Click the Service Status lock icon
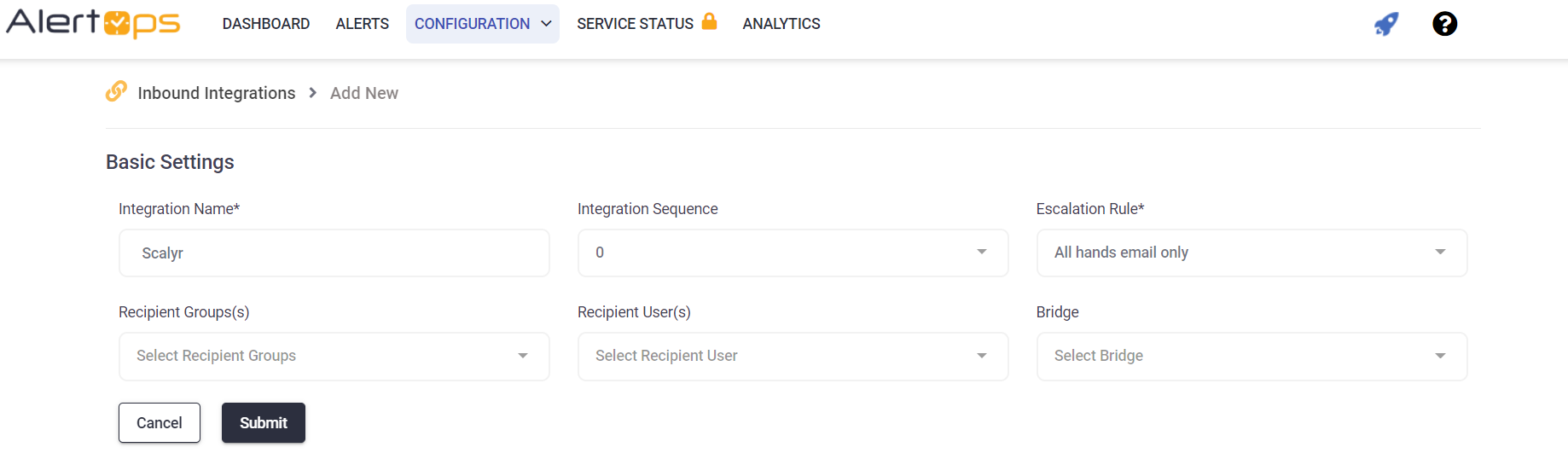Image resolution: width=1568 pixels, height=453 pixels. tap(709, 21)
